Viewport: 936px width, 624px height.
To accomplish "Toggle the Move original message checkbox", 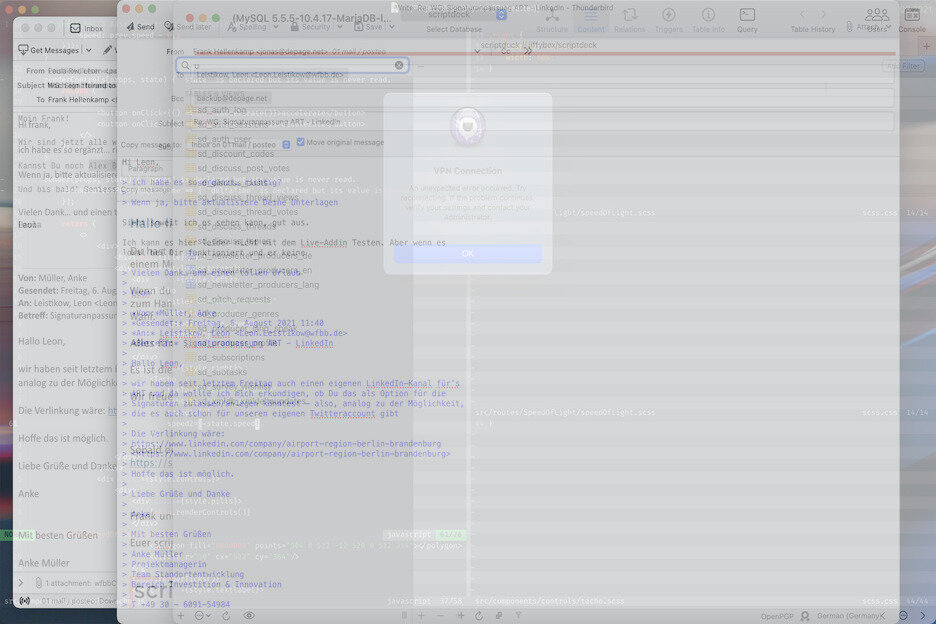I will [x=301, y=142].
